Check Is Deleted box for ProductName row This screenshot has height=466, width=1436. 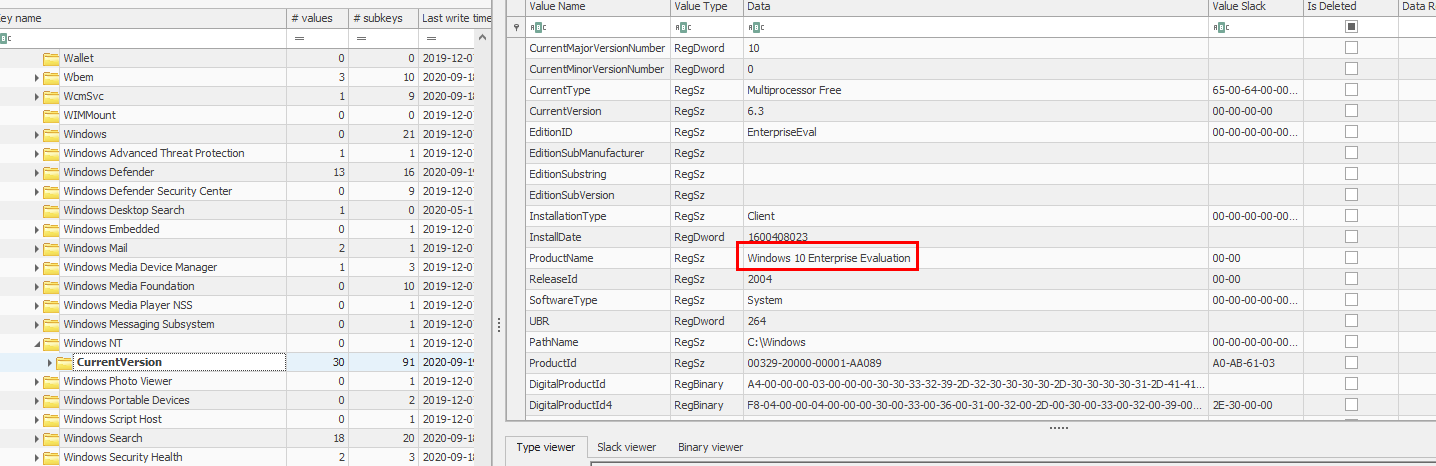tap(1351, 258)
